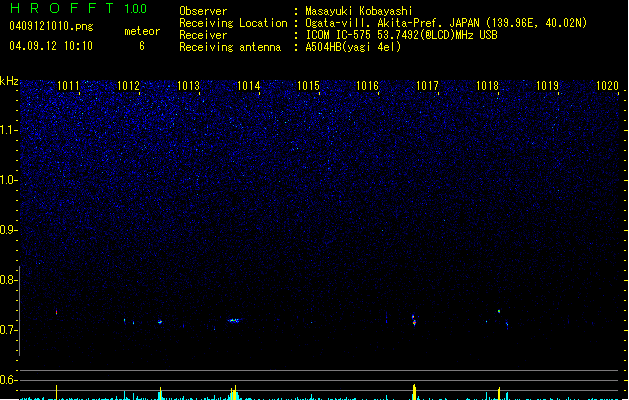Click the 0.9 kHz frequency axis label
Viewport: 629px width, 400px height.
point(8,230)
